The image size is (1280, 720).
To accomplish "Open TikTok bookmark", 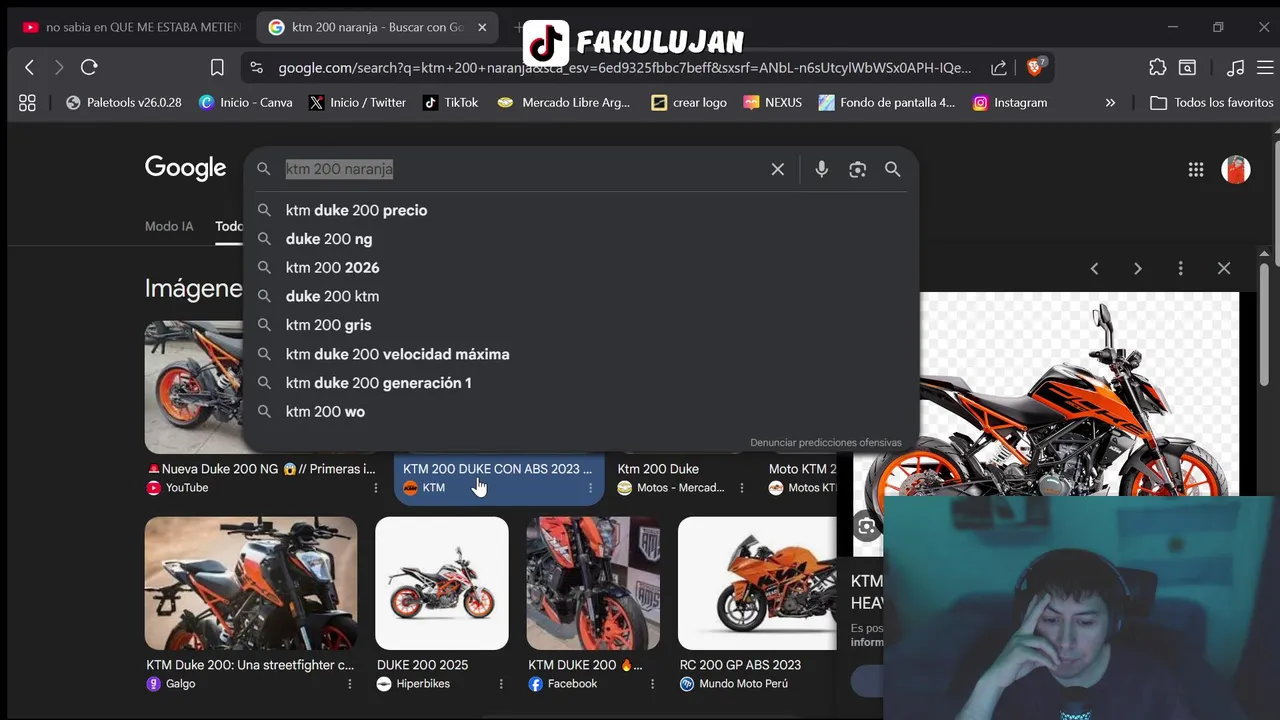I will pyautogui.click(x=450, y=102).
